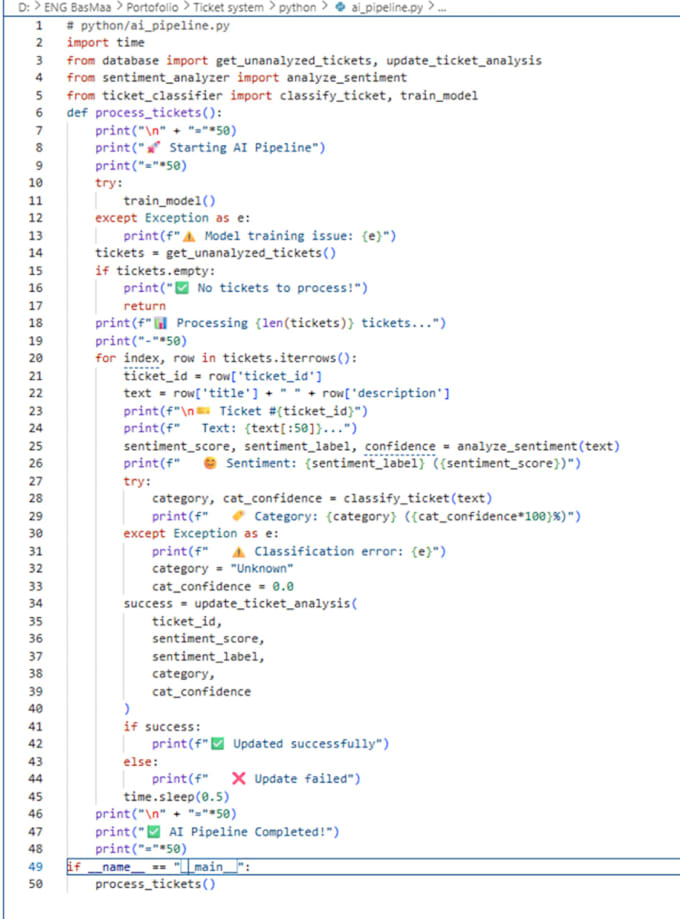
Task: Click 'ai_pipeline.py' in the breadcrumb
Action: 387,8
